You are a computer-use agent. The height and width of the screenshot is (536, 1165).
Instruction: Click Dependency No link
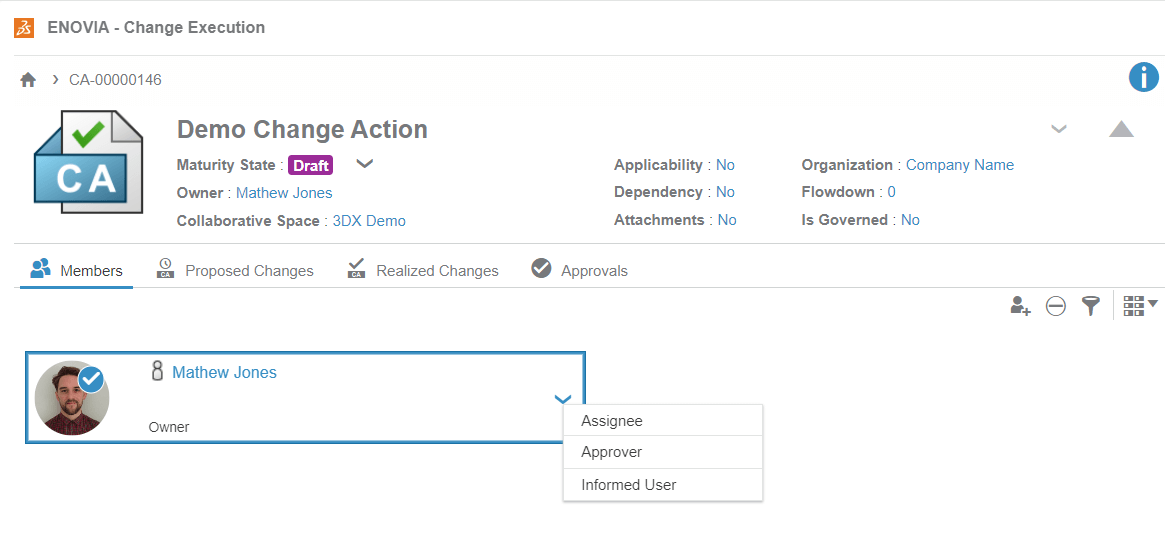[x=725, y=192]
